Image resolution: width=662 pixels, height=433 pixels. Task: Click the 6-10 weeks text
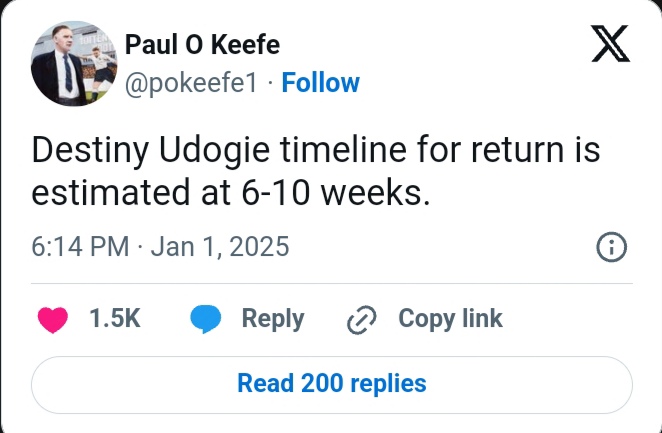343,193
